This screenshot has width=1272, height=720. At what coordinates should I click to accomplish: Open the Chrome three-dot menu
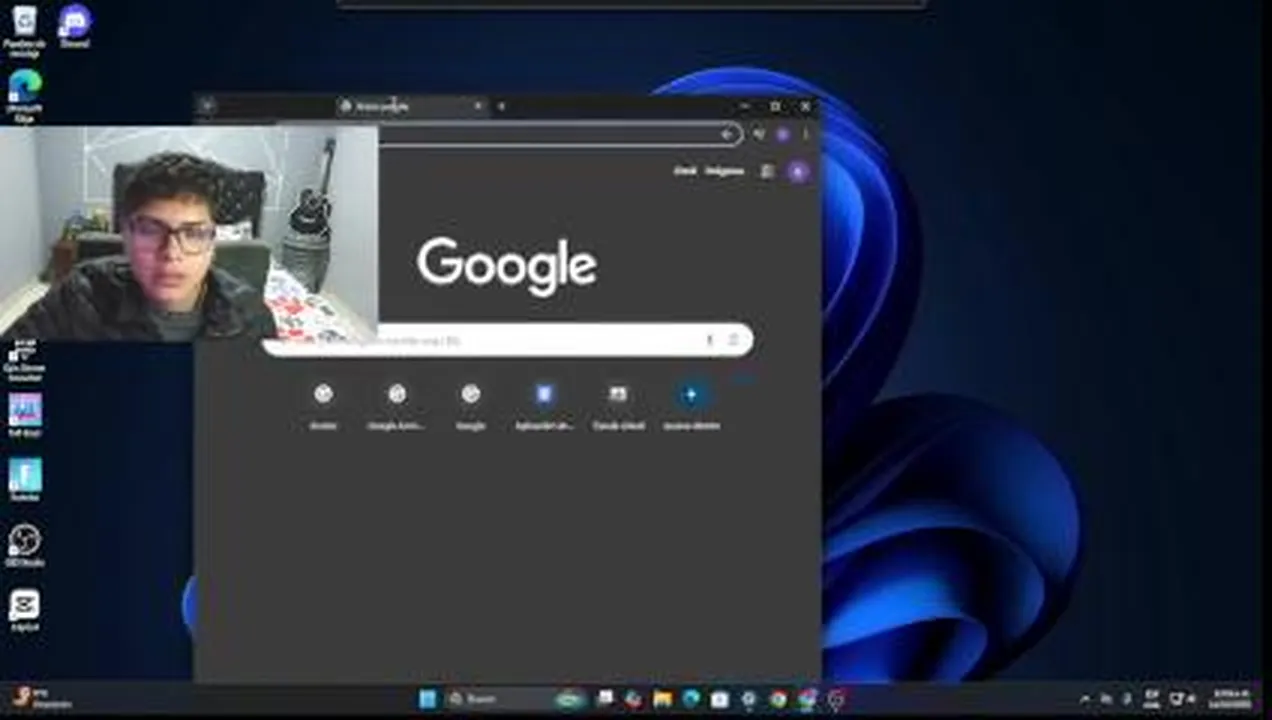(806, 135)
